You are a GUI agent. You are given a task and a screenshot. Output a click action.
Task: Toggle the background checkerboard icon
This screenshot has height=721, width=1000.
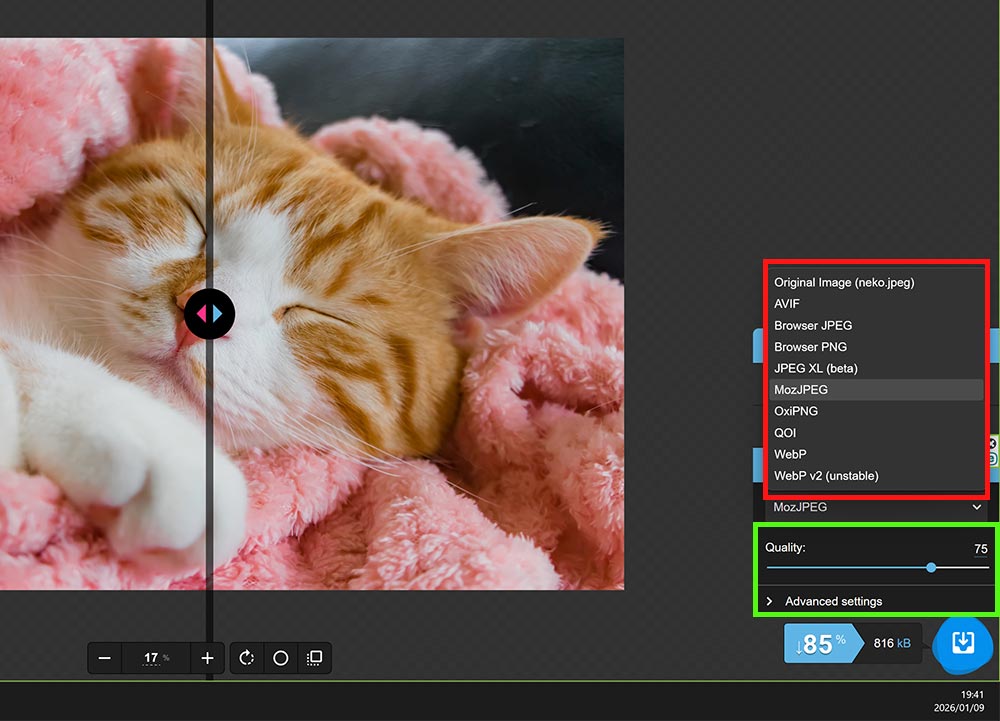(x=314, y=658)
